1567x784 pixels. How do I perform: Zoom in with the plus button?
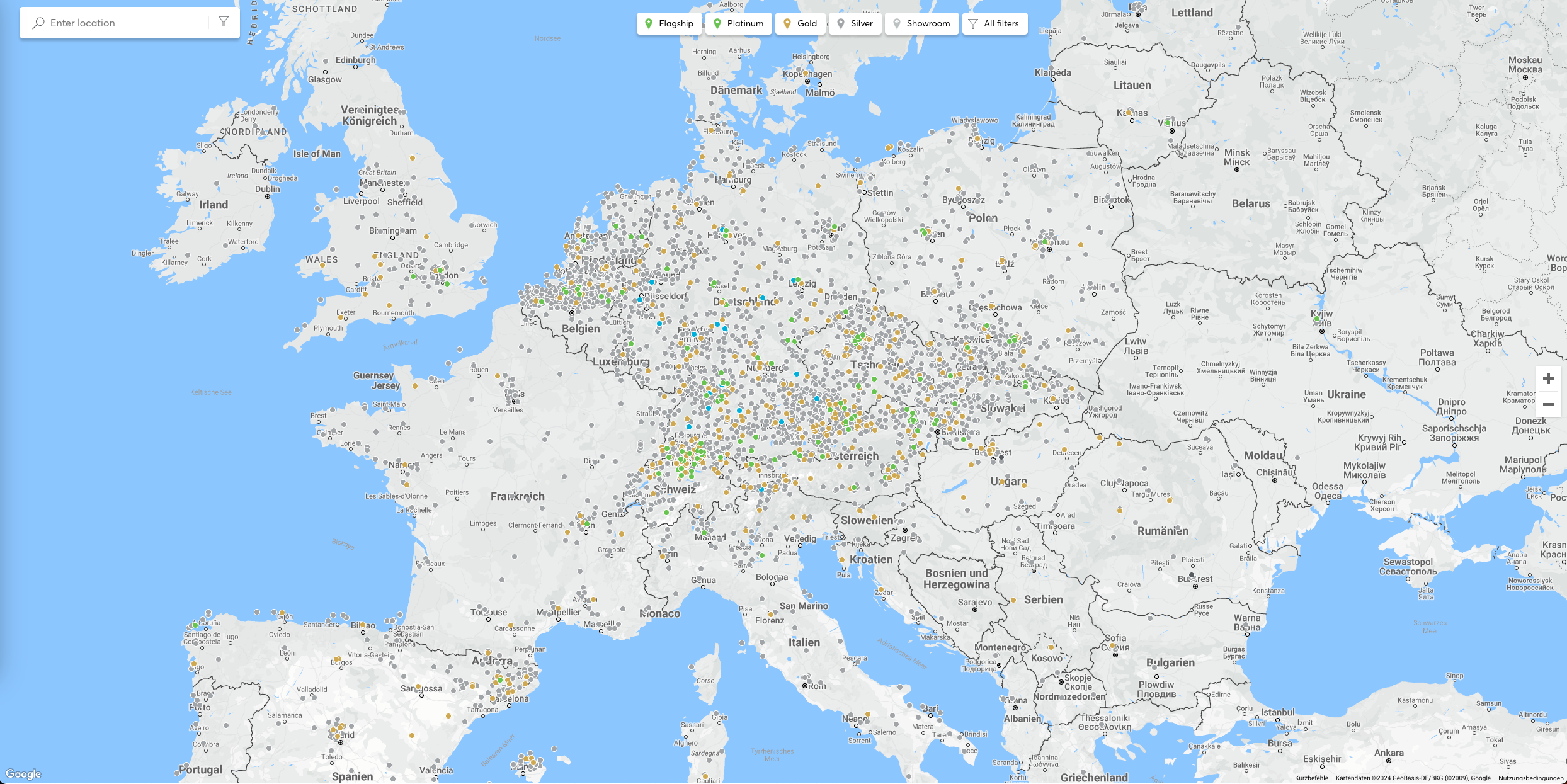coord(1548,378)
